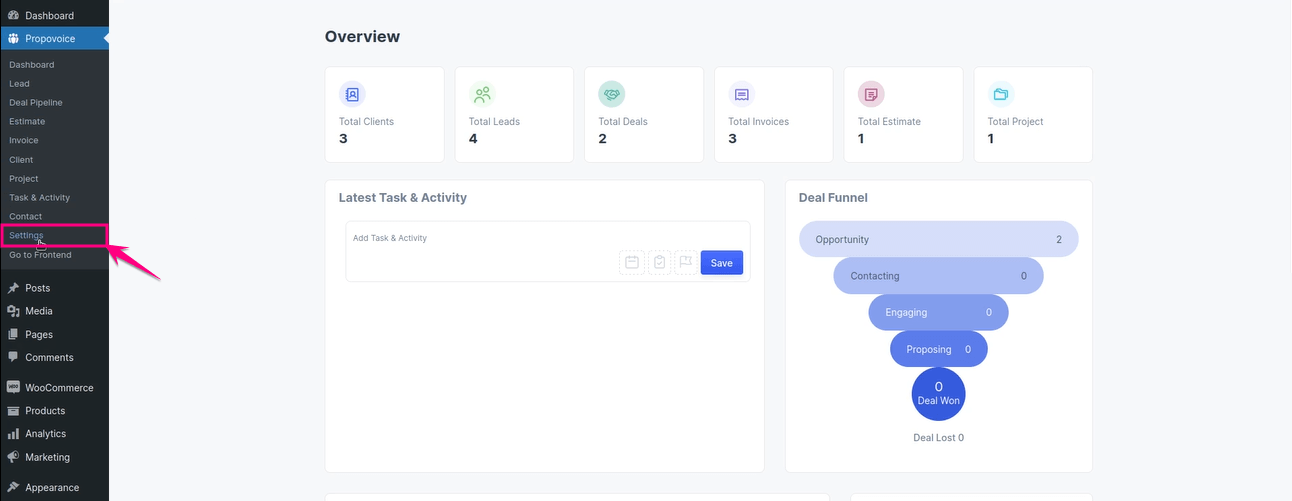This screenshot has width=1292, height=501.
Task: Click the clipboard task type icon
Action: (659, 263)
